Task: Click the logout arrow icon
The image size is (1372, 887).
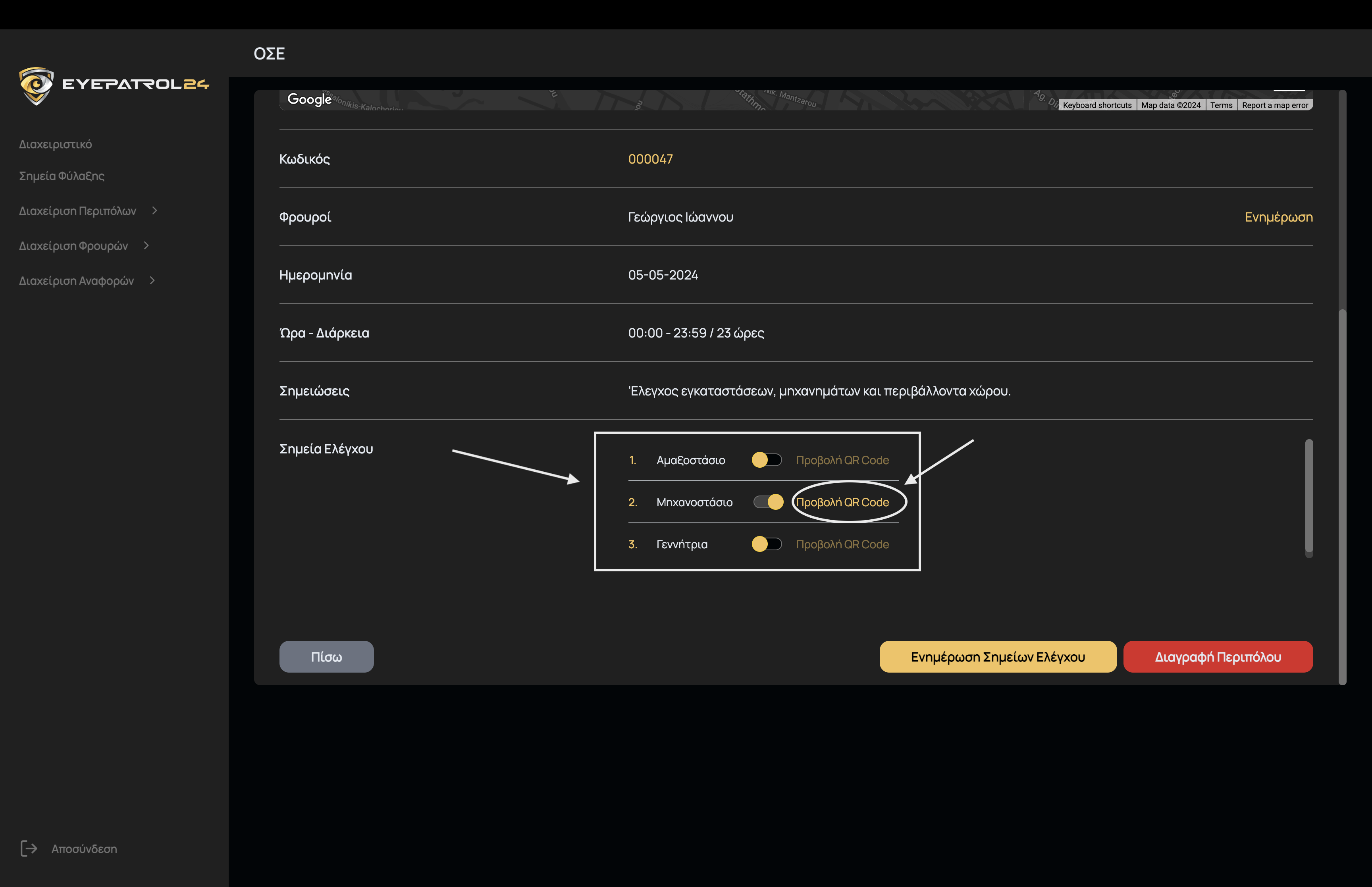Action: pos(29,848)
